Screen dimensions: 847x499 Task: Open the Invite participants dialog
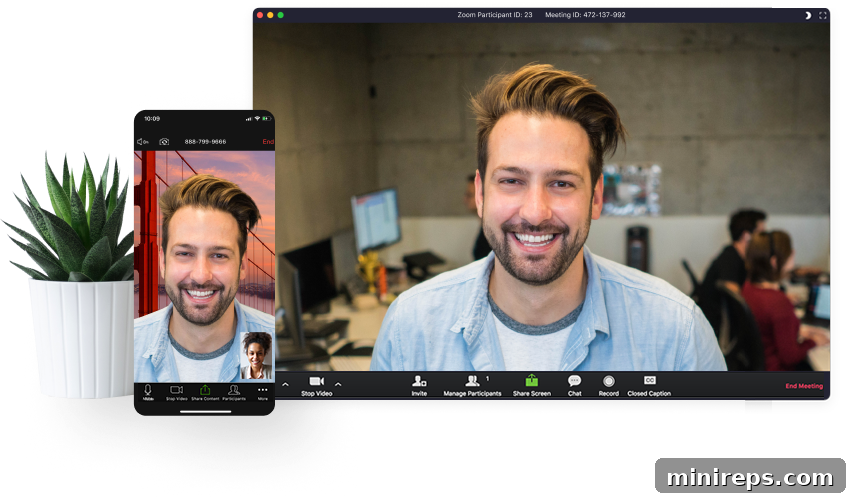click(419, 386)
